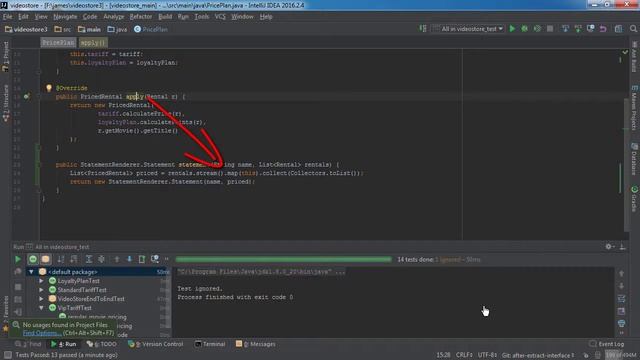
Task: Open the Navigate menu
Action: tap(65, 17)
